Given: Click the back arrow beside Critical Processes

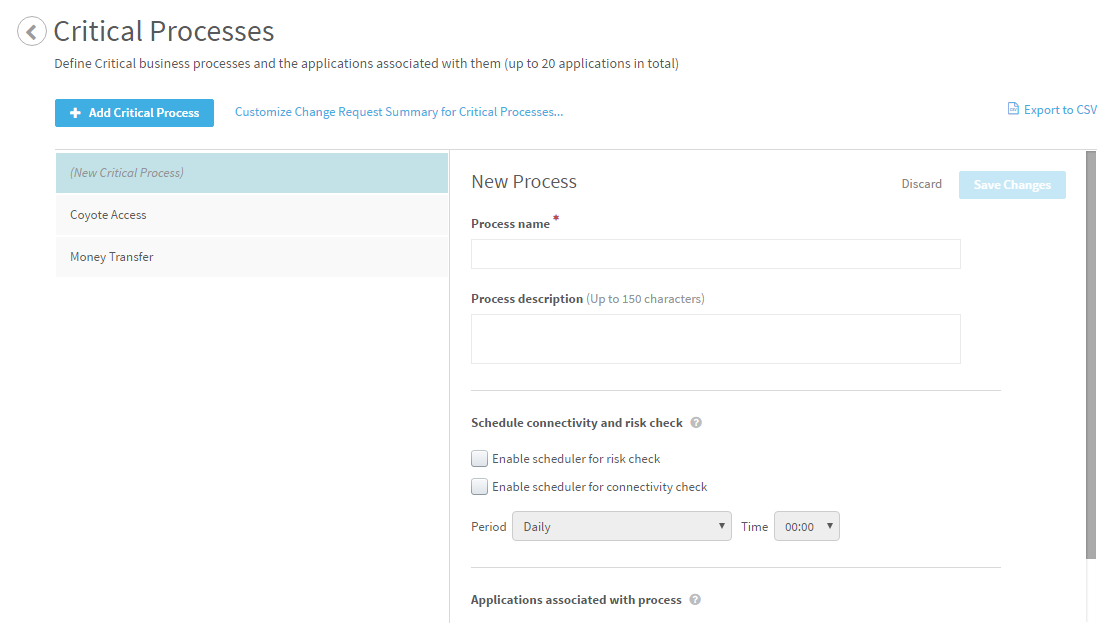Looking at the screenshot, I should tap(32, 32).
